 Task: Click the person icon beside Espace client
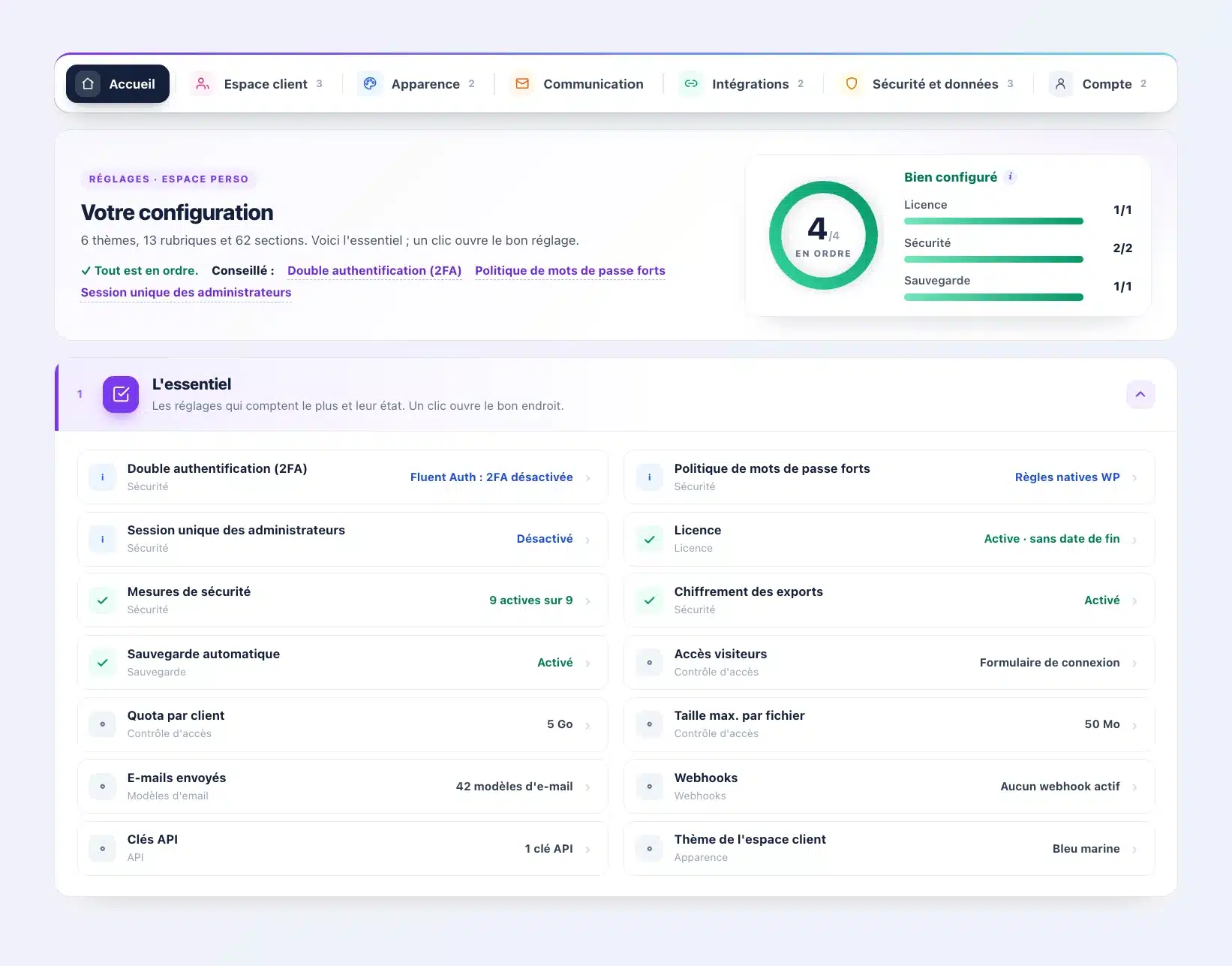[x=203, y=84]
